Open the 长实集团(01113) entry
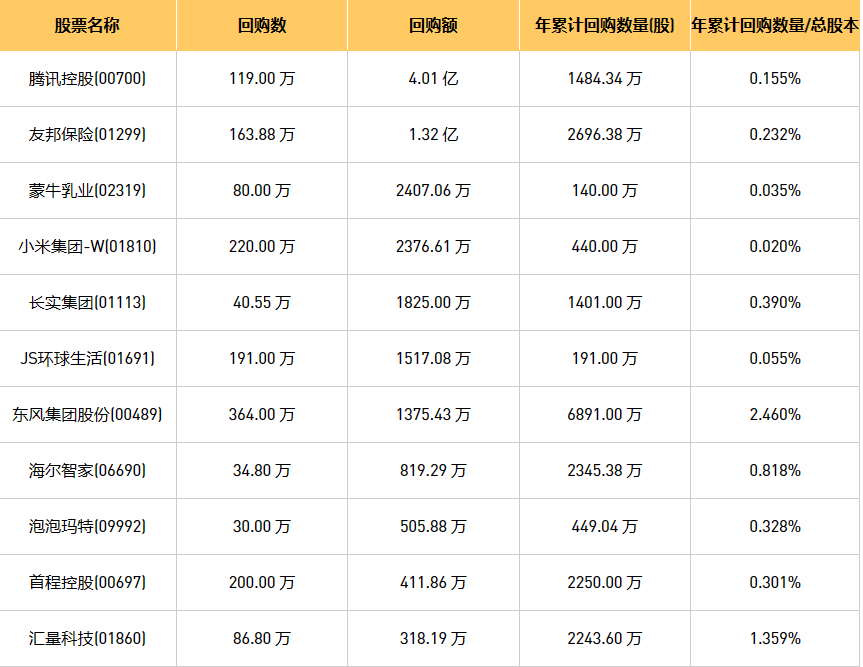 [88, 302]
